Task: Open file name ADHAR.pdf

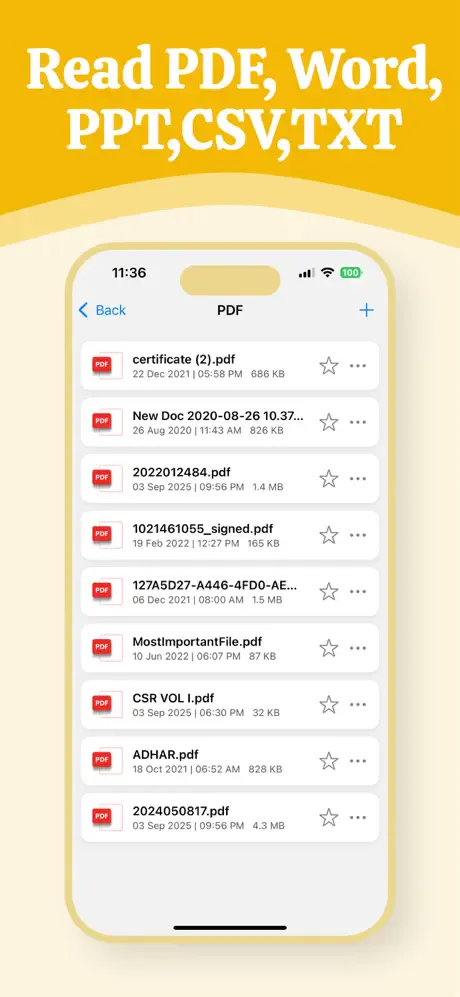Action: (165, 755)
